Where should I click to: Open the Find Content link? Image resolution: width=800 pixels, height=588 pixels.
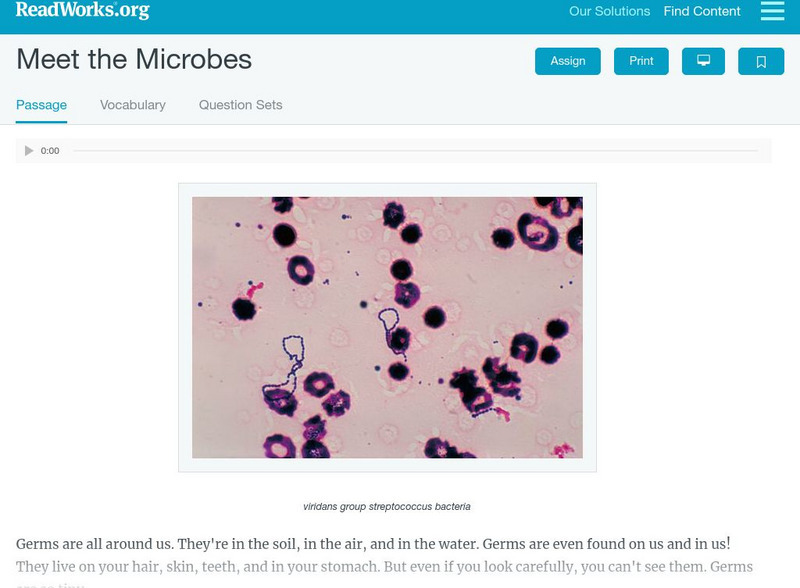click(x=702, y=12)
